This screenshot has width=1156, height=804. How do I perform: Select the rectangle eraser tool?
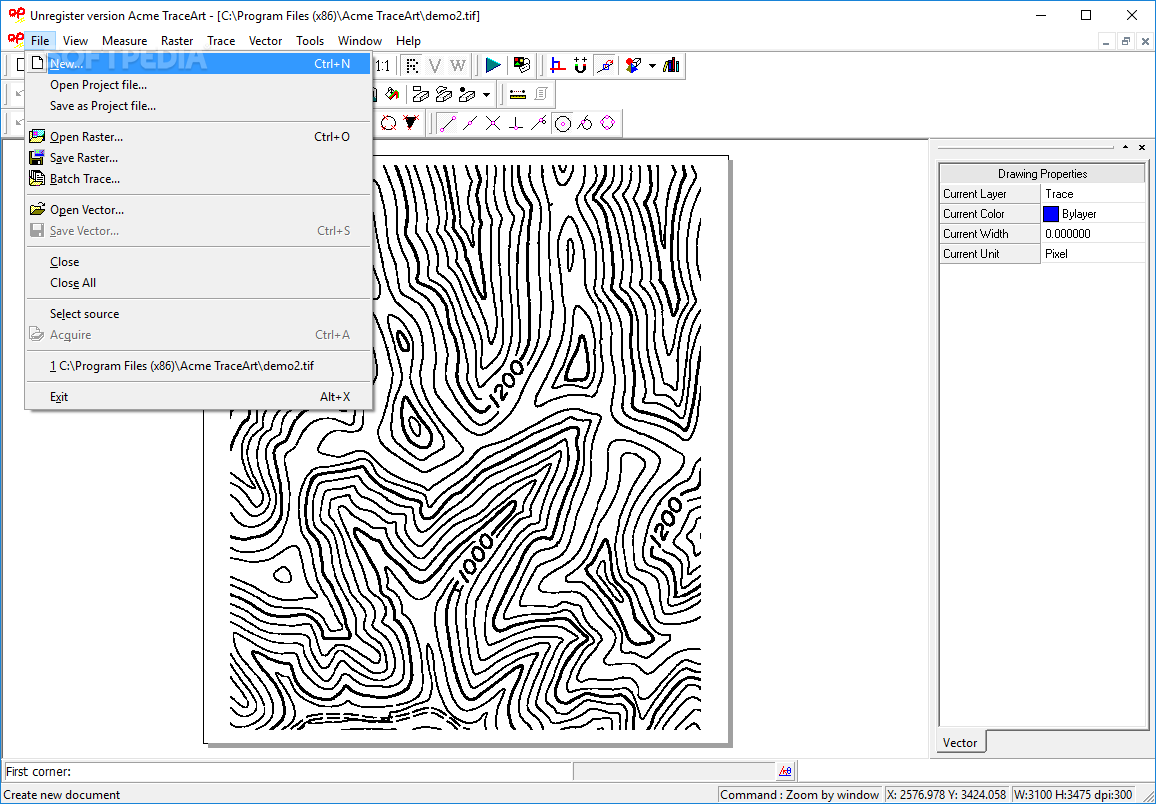(420, 94)
